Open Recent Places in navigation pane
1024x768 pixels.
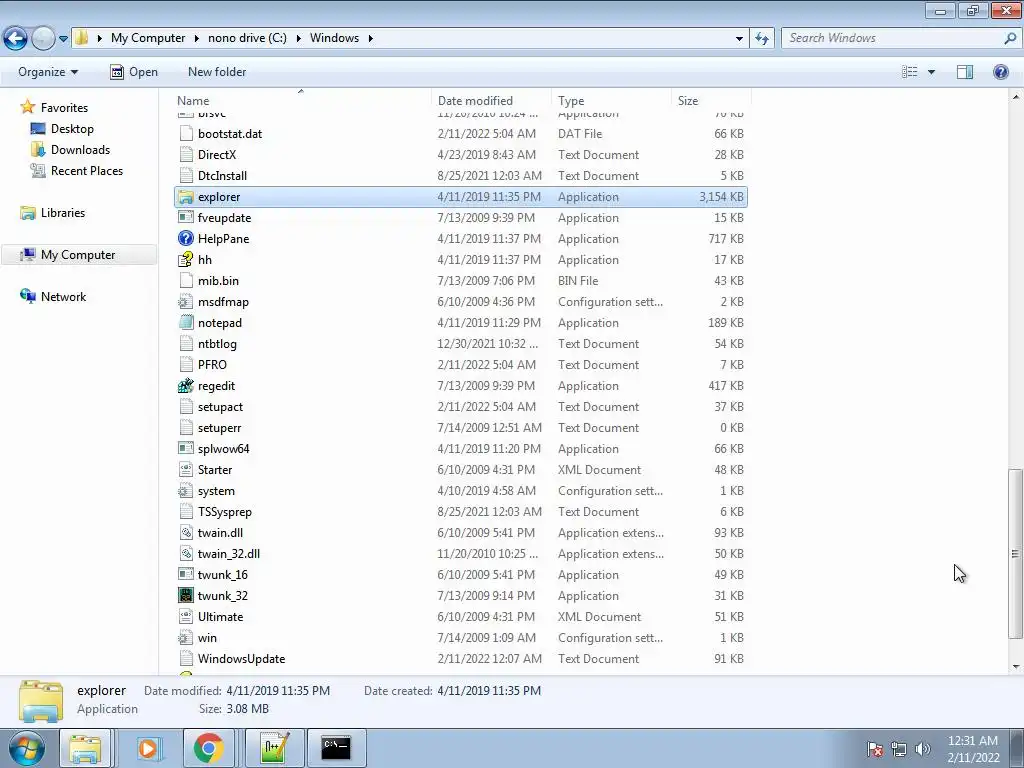point(87,170)
